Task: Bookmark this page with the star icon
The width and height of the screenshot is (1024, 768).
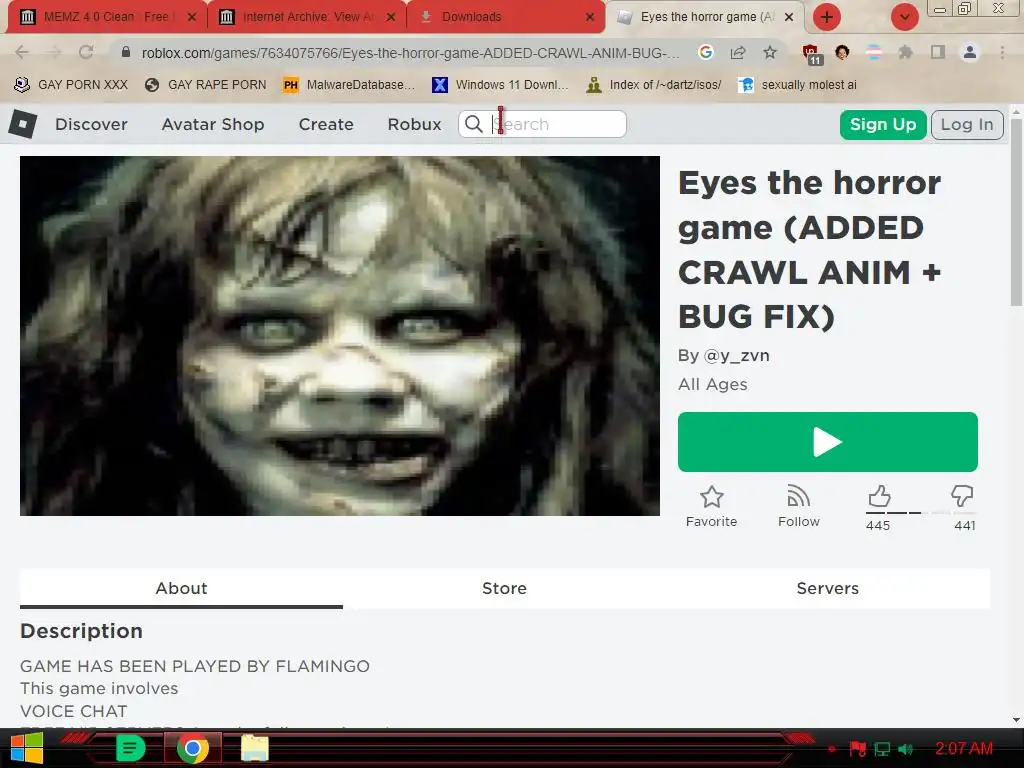Action: tap(771, 52)
